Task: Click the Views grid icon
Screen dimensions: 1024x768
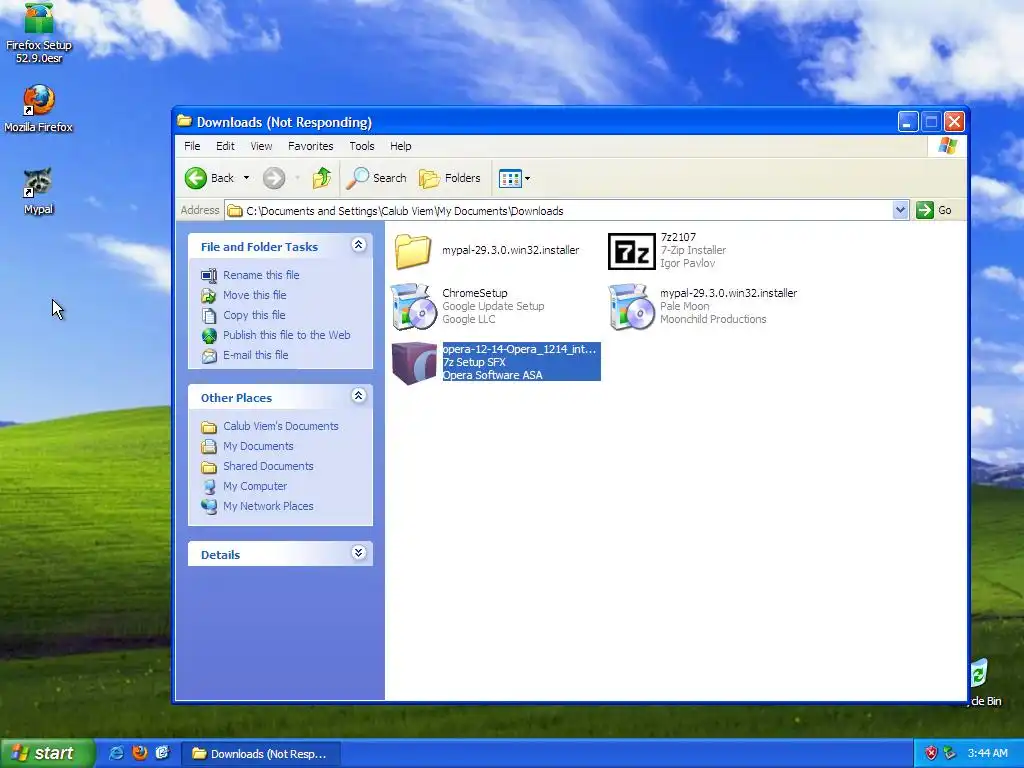Action: tap(510, 178)
